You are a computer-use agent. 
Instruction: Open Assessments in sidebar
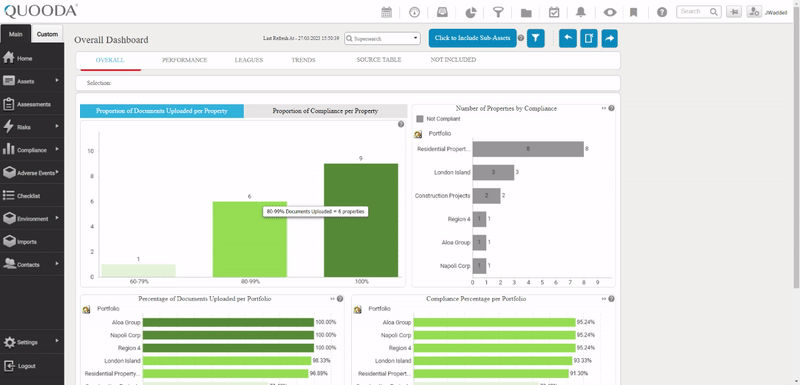click(32, 104)
